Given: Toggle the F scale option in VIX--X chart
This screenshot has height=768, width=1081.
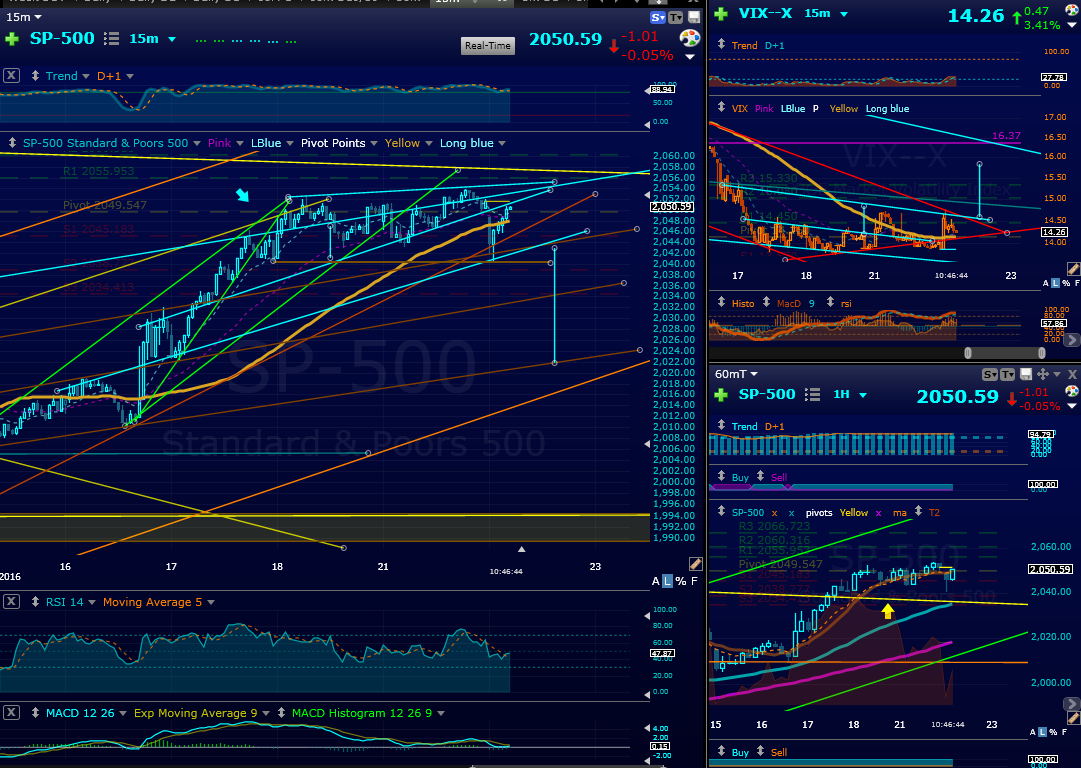Looking at the screenshot, I should pos(1077,283).
